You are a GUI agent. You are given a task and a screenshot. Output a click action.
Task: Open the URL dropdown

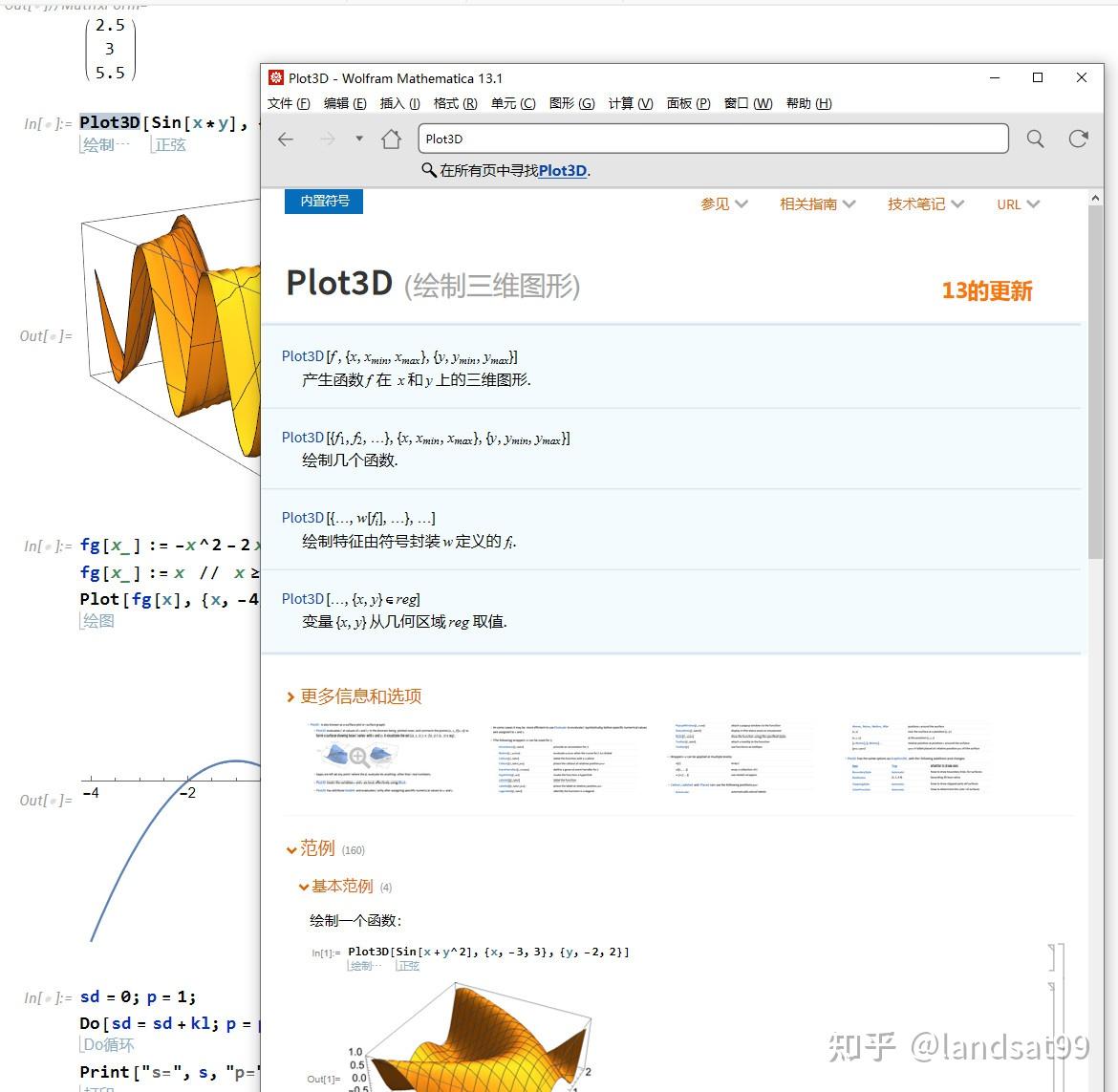point(1017,203)
